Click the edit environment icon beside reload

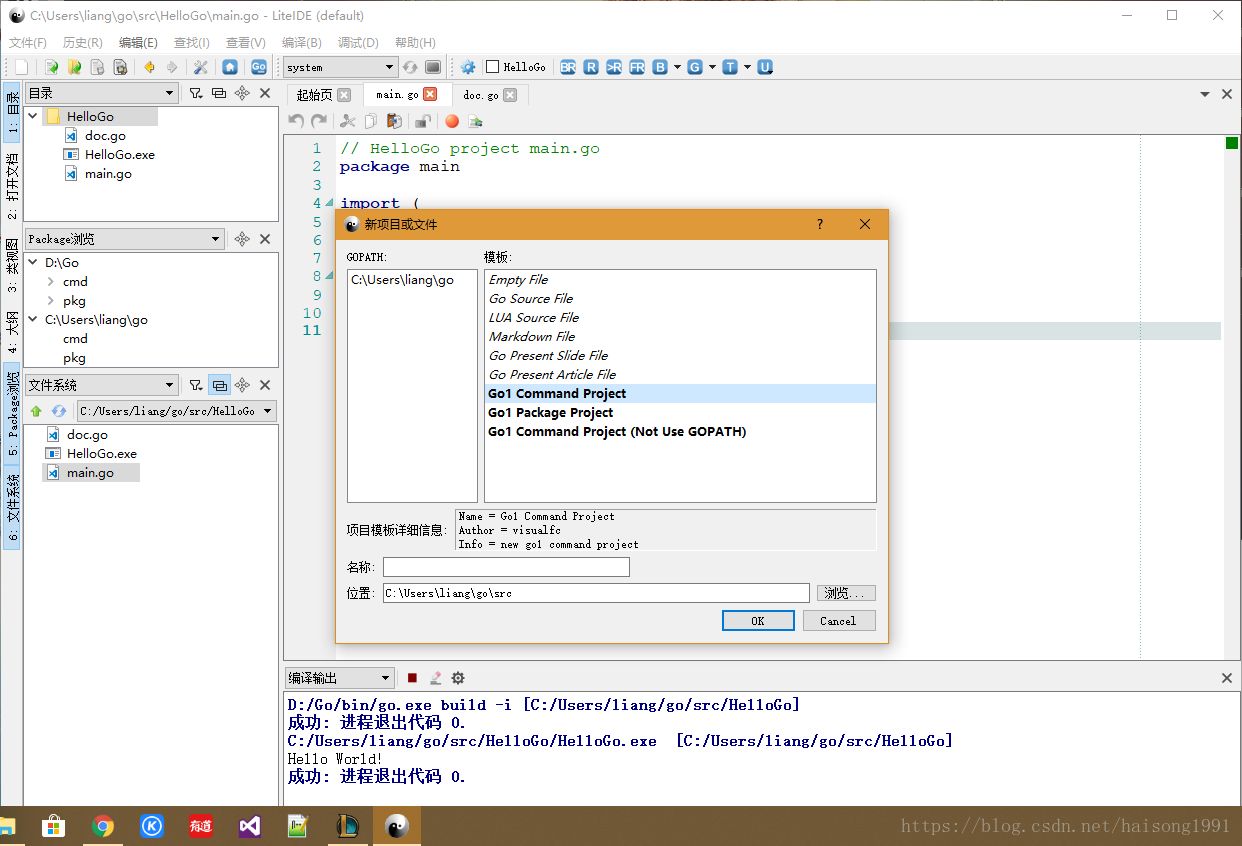(x=433, y=67)
